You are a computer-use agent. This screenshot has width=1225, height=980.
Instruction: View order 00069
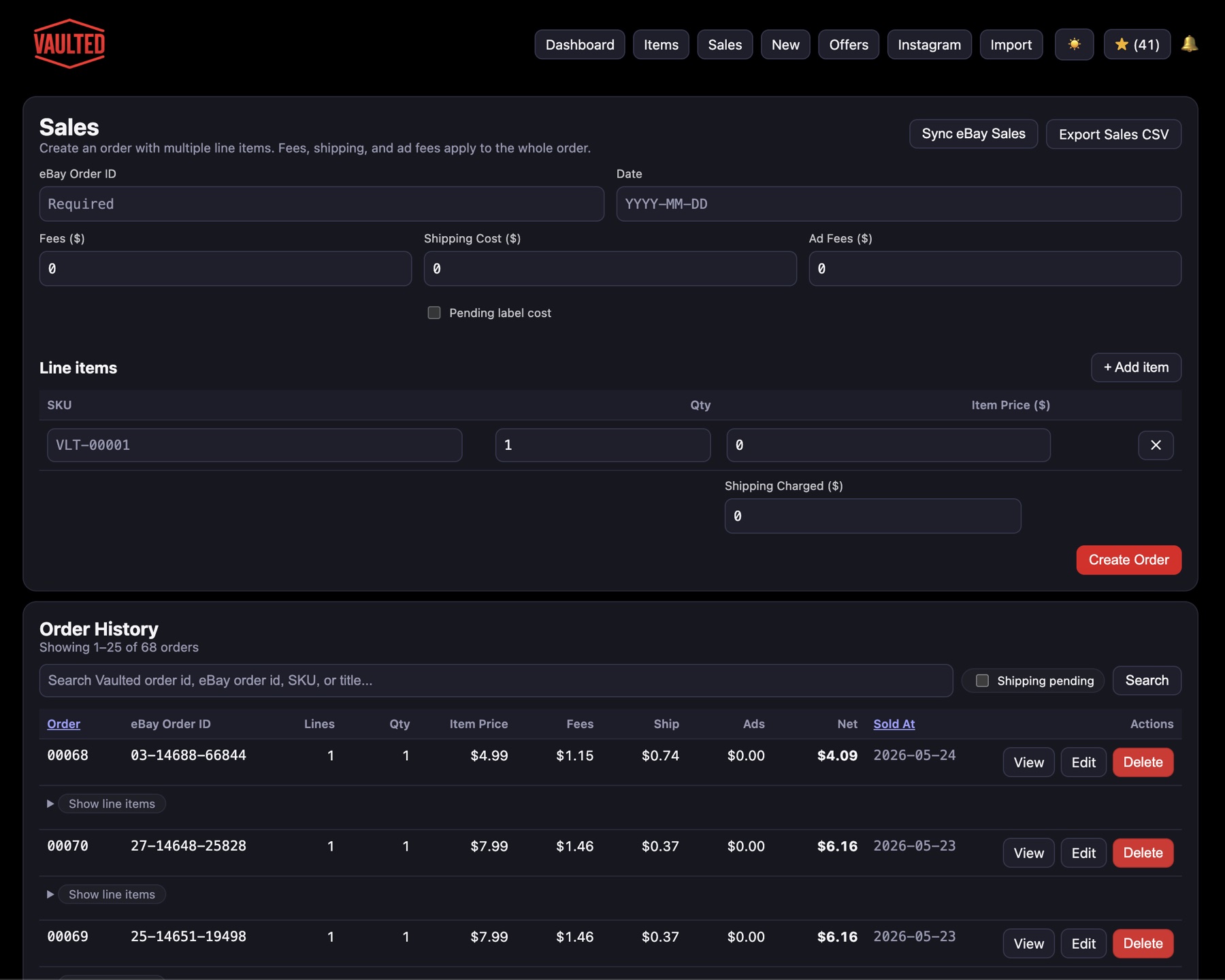click(1028, 943)
